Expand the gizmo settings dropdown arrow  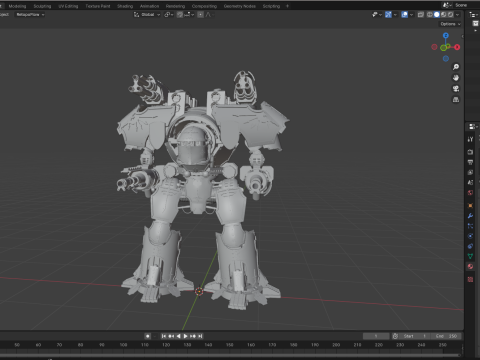395,15
